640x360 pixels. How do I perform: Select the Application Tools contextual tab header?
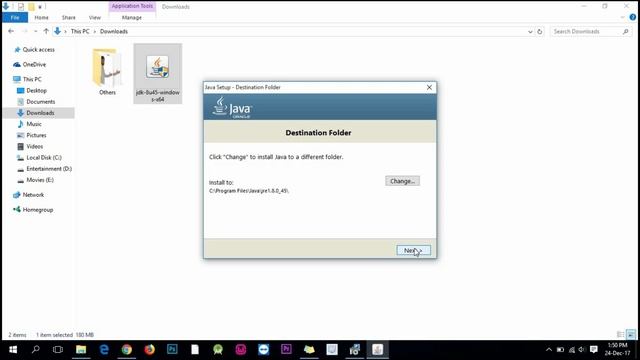pos(132,6)
